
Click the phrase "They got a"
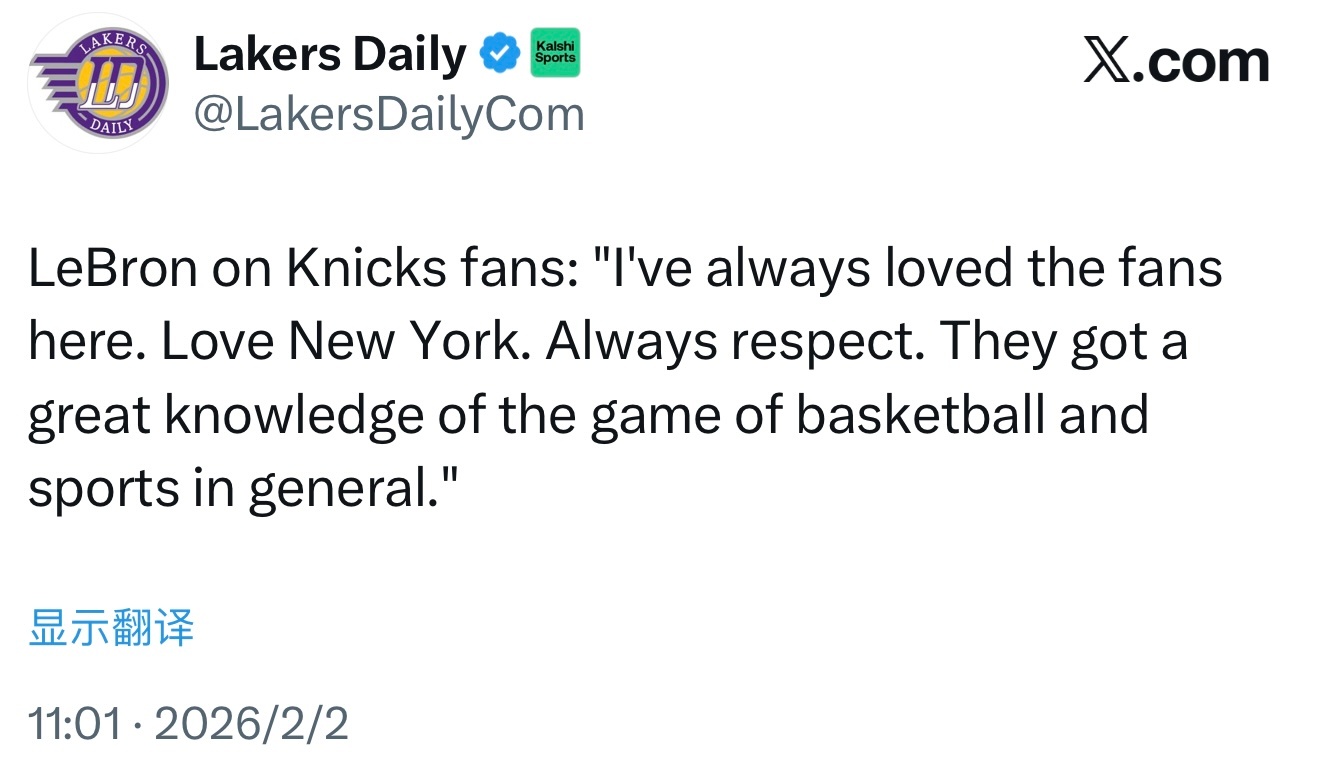pos(1062,343)
